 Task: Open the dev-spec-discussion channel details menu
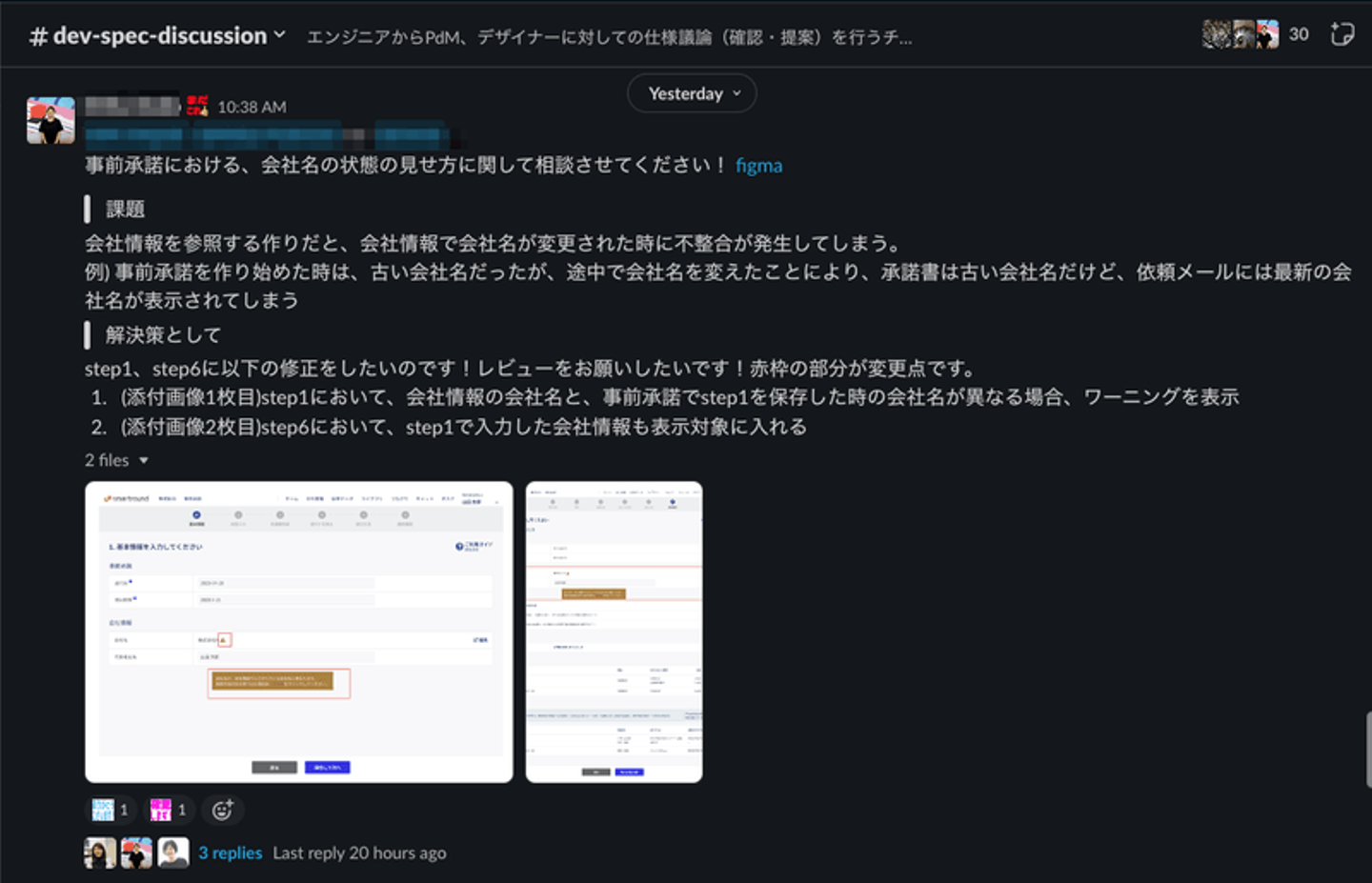(157, 36)
